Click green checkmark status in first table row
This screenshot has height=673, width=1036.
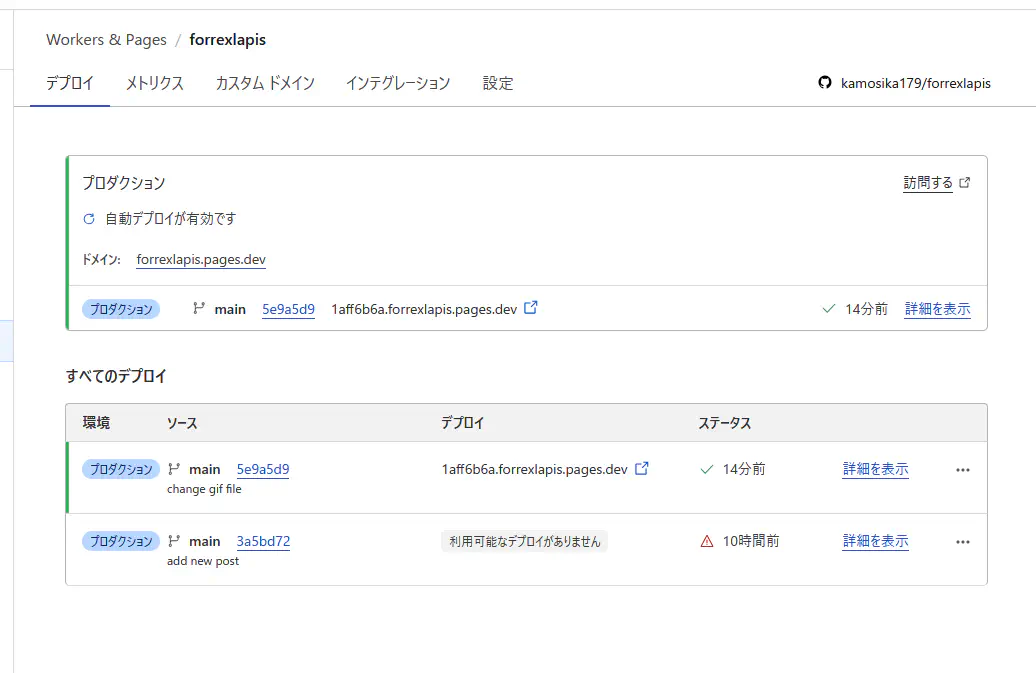point(707,469)
